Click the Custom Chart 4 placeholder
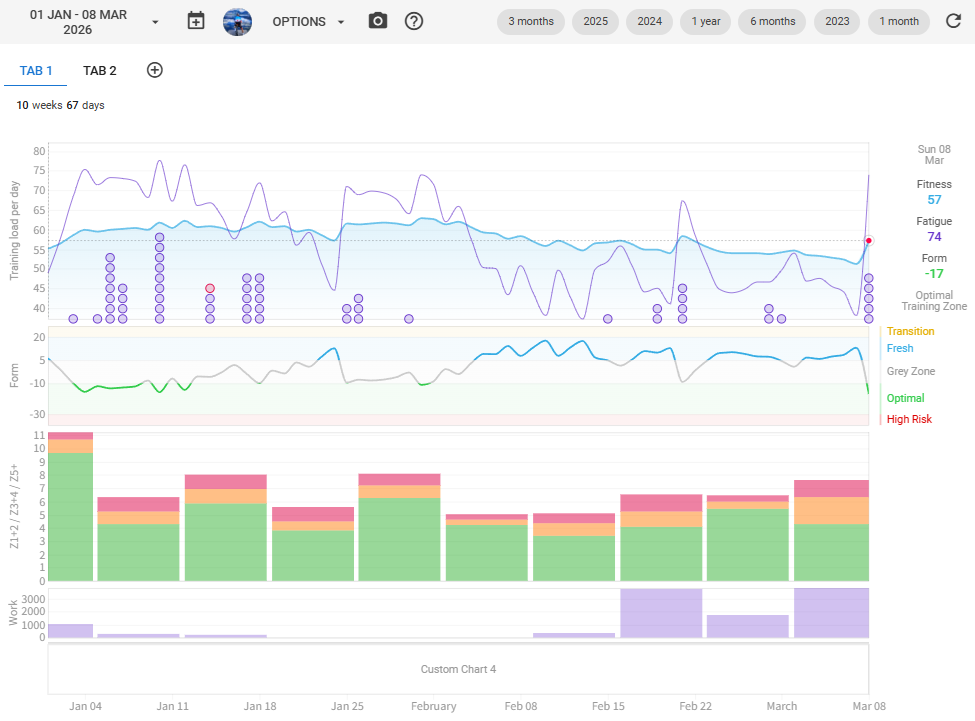Viewport: 975px width, 721px height. pos(458,669)
